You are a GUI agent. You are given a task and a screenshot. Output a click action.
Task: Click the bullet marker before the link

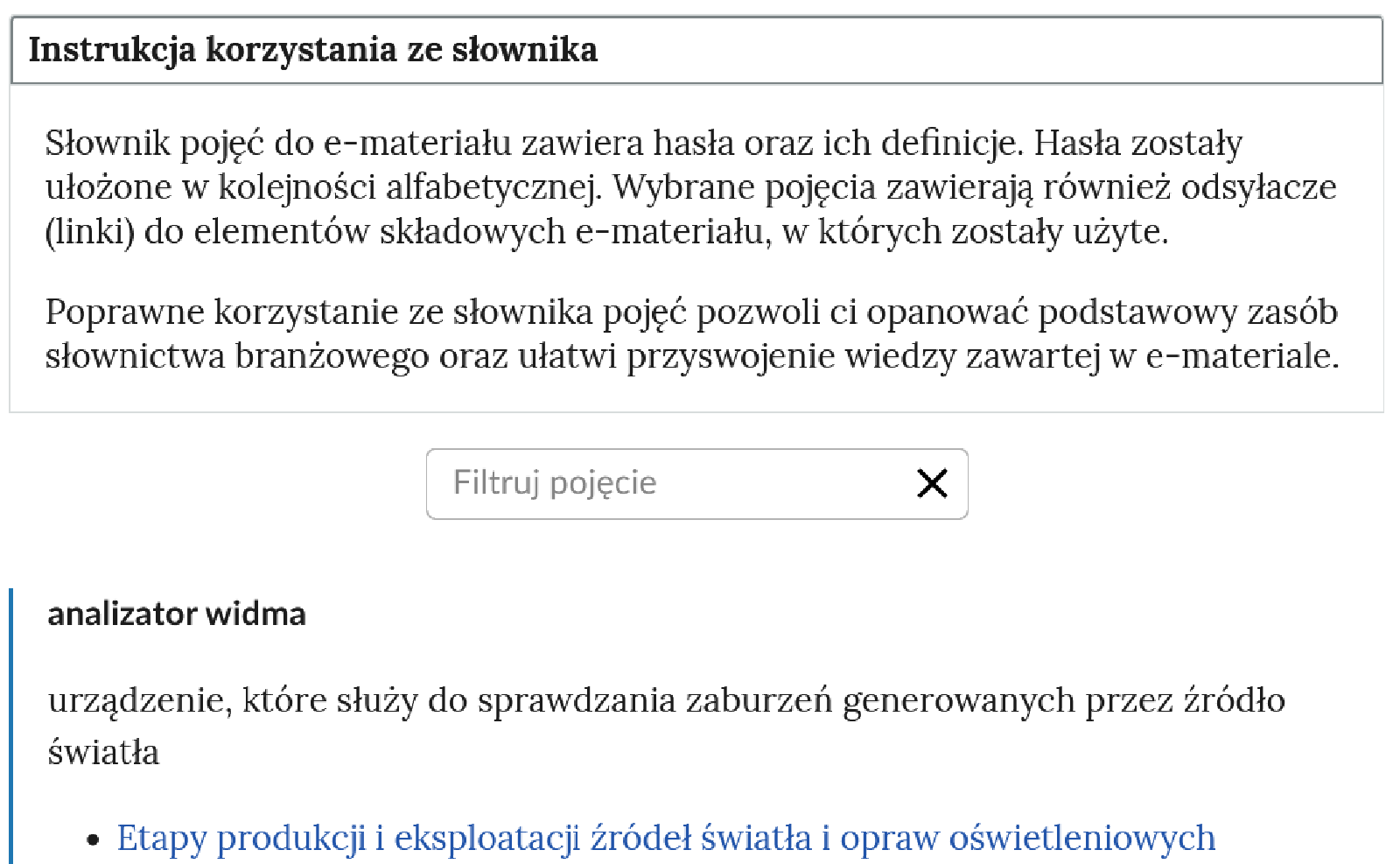point(90,838)
